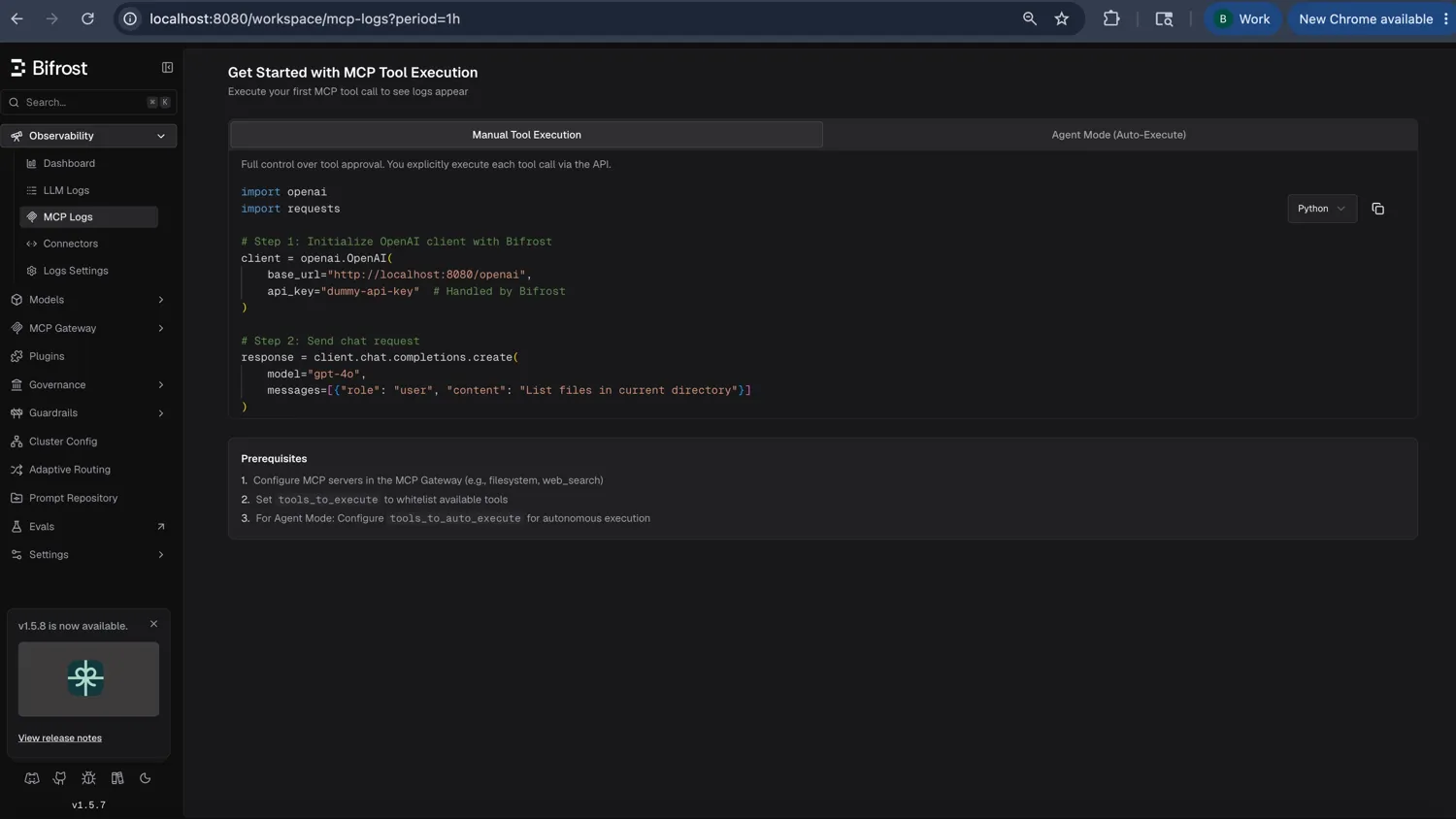Collapse the Observability section

[x=88, y=136]
